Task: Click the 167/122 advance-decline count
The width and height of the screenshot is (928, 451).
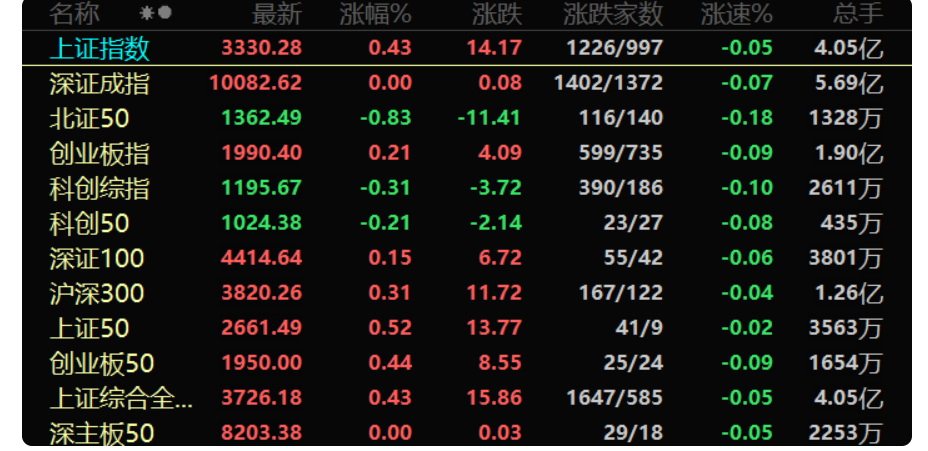Action: tap(621, 292)
